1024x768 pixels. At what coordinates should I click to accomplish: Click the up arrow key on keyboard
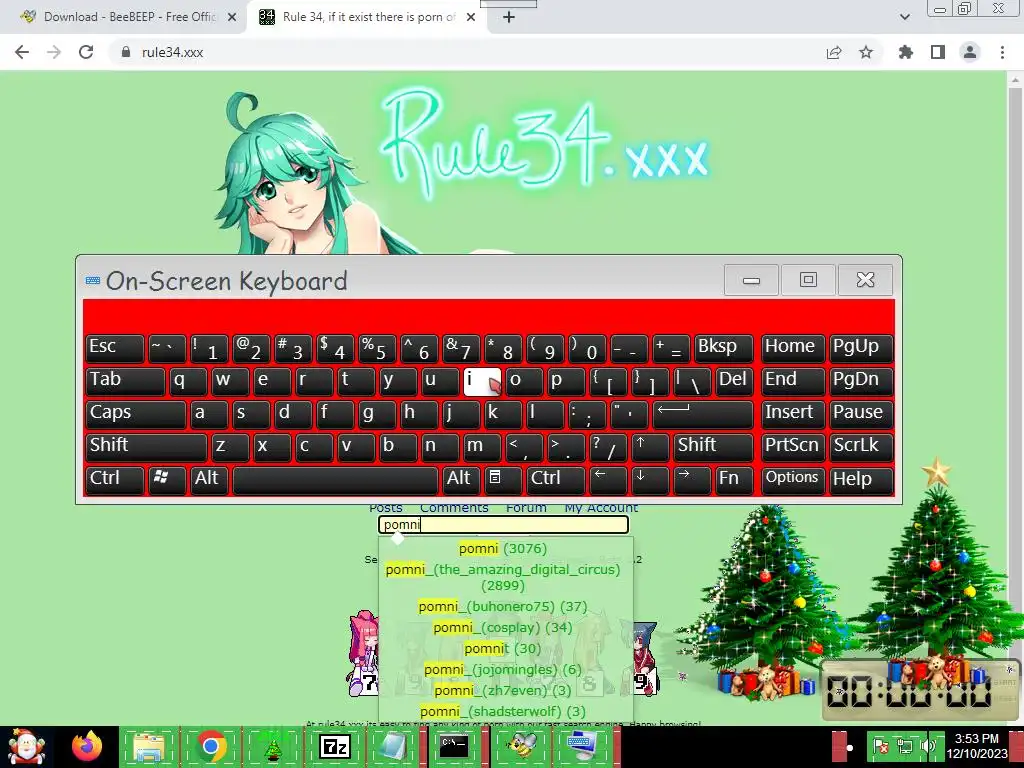[x=648, y=447]
